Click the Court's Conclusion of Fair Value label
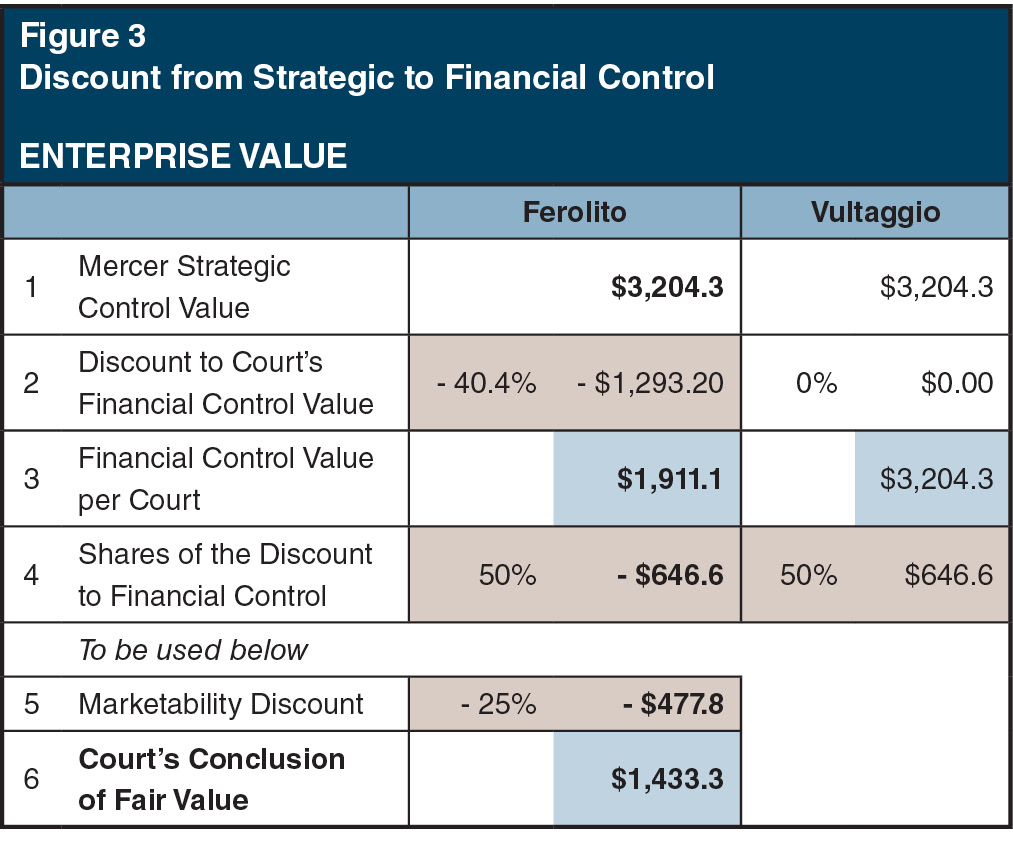This screenshot has width=1013, height=848. pyautogui.click(x=211, y=779)
